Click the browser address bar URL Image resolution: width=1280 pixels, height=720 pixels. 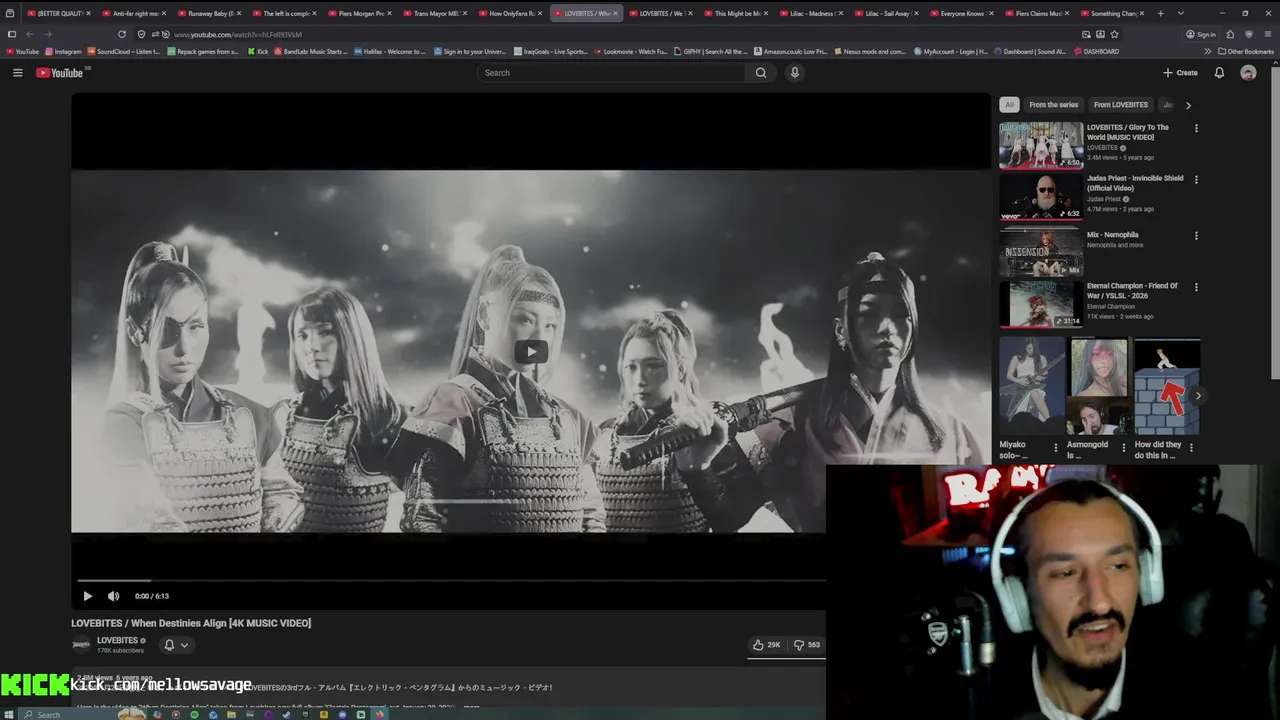(x=238, y=34)
